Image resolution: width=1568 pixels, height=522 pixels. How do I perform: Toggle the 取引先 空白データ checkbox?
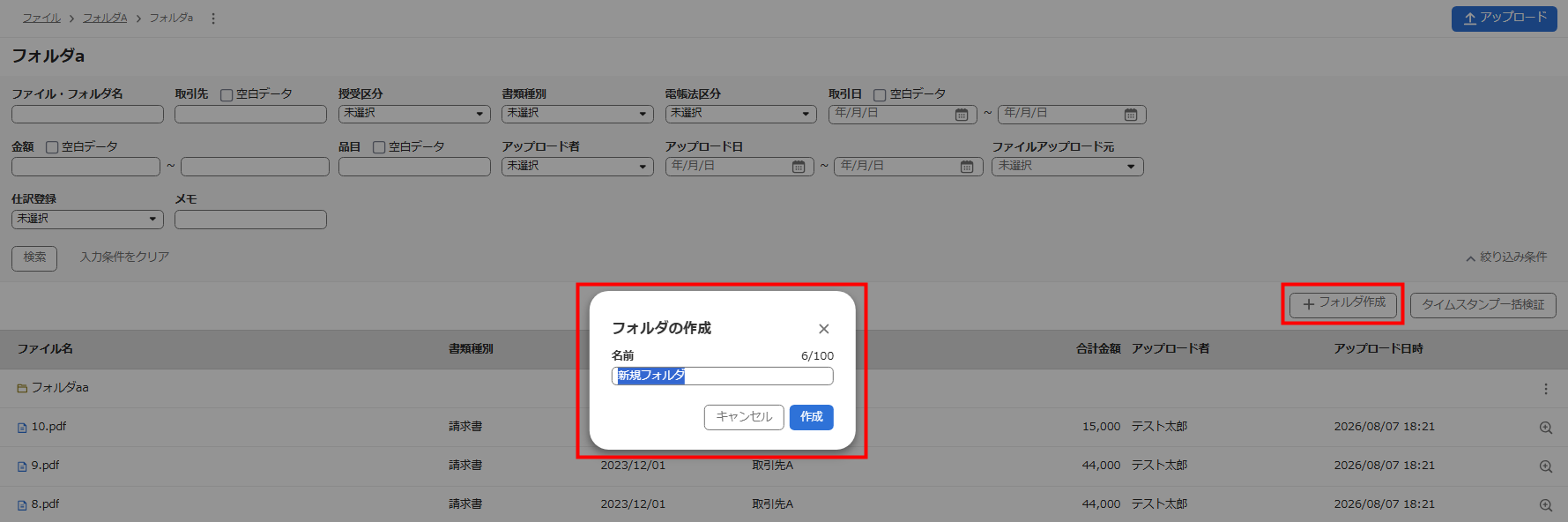[227, 95]
